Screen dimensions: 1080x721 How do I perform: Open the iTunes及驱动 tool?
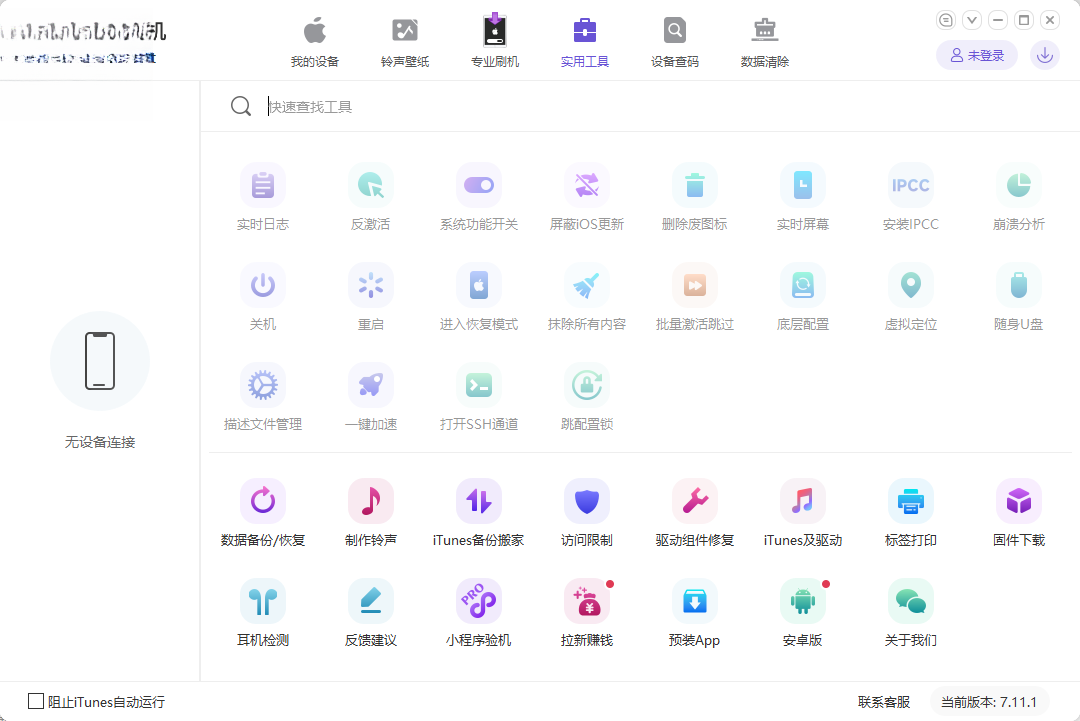[x=802, y=501]
